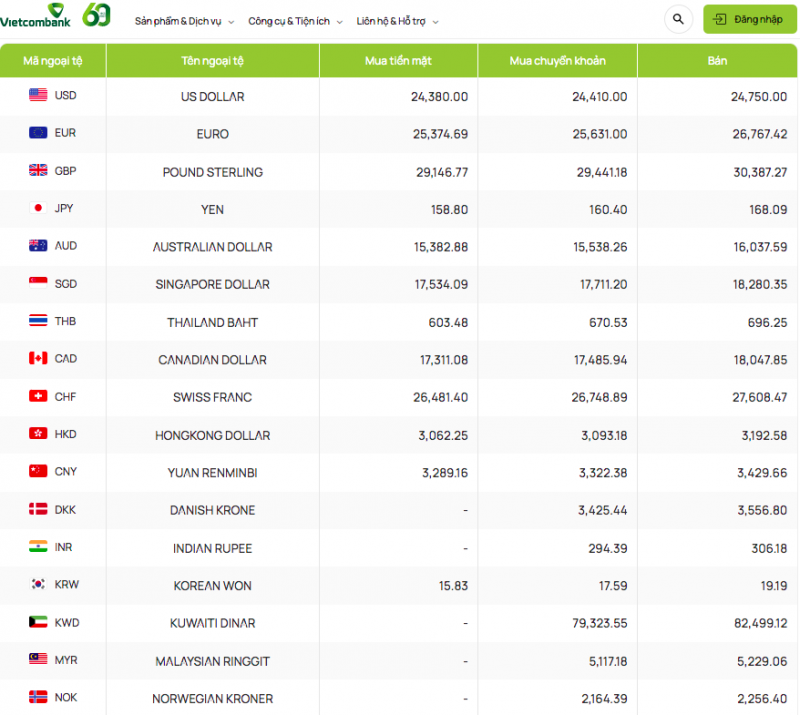
Task: Select the Bán column header
Action: coord(717,61)
